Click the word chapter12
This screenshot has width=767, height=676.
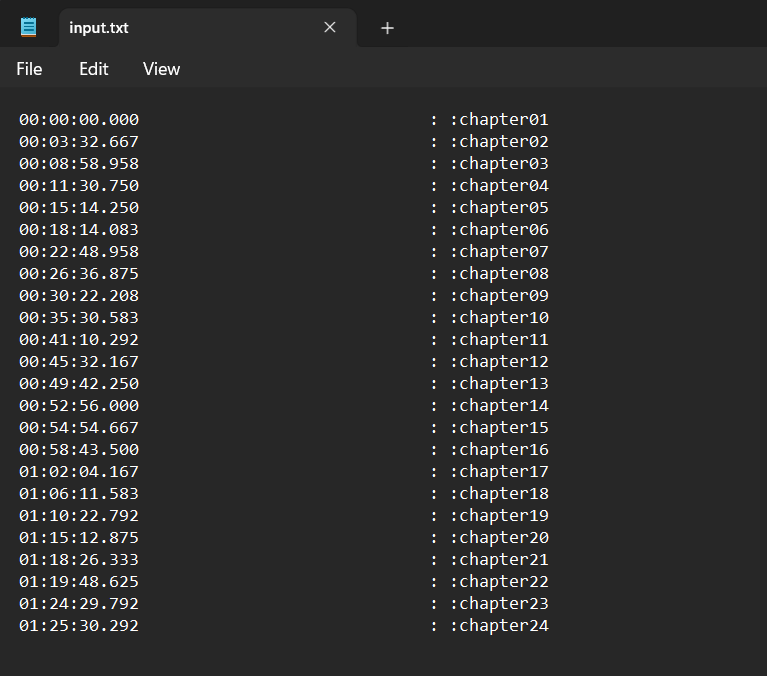504,361
